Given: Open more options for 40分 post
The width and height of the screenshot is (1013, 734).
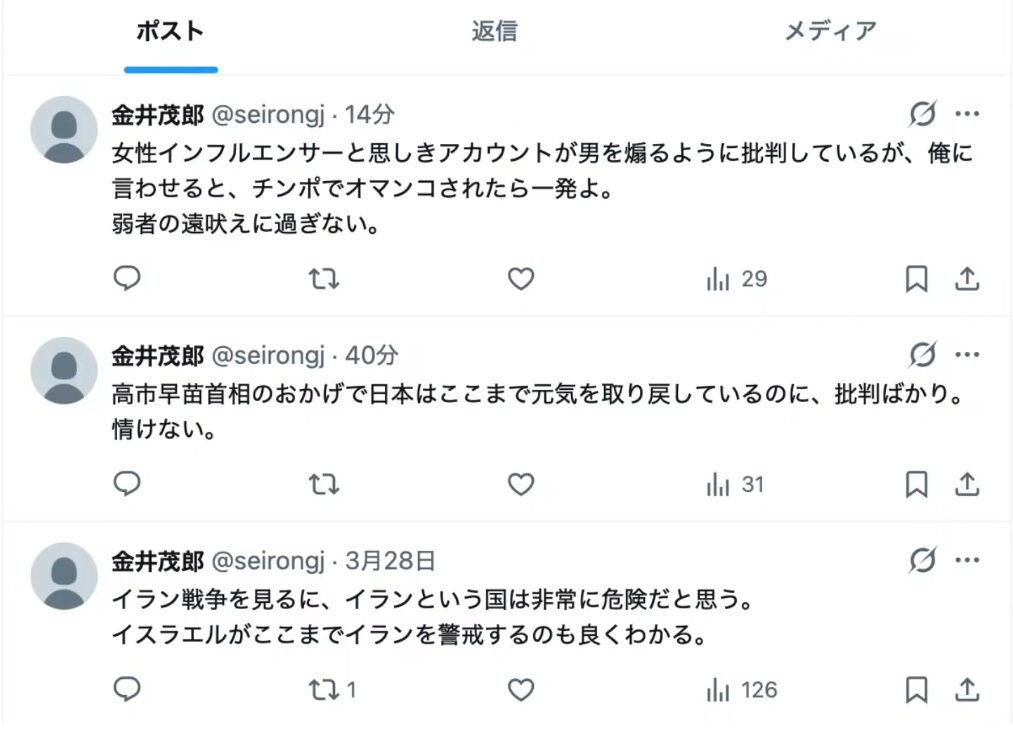Looking at the screenshot, I should [x=967, y=355].
